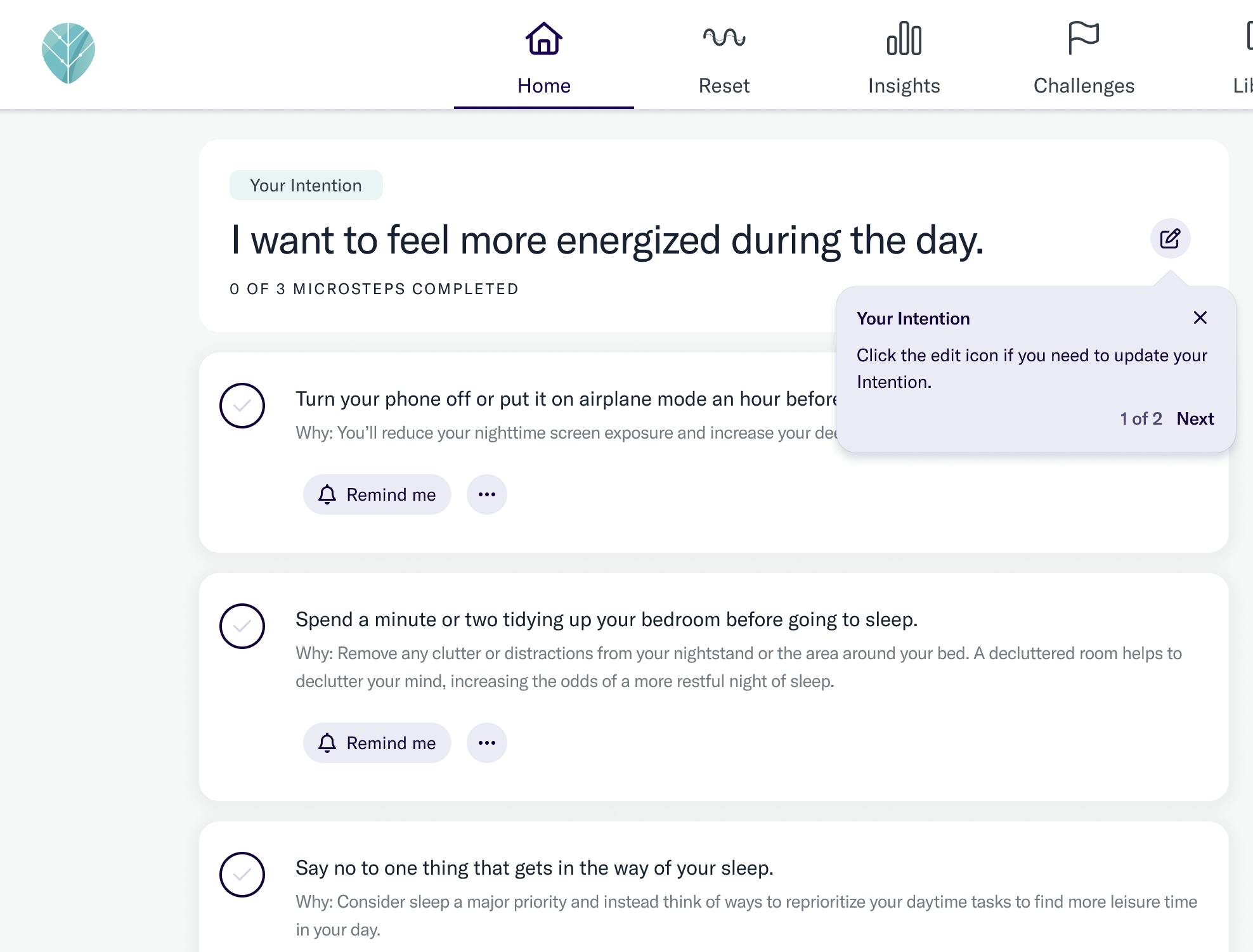Click the Home navigation icon
Screen dimensions: 1253x952
544,38
